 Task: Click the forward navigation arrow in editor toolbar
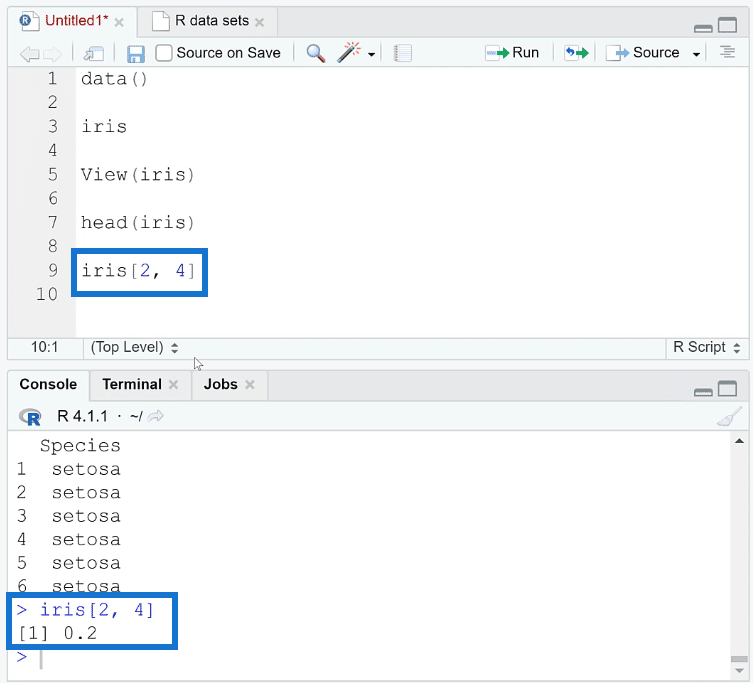click(52, 54)
